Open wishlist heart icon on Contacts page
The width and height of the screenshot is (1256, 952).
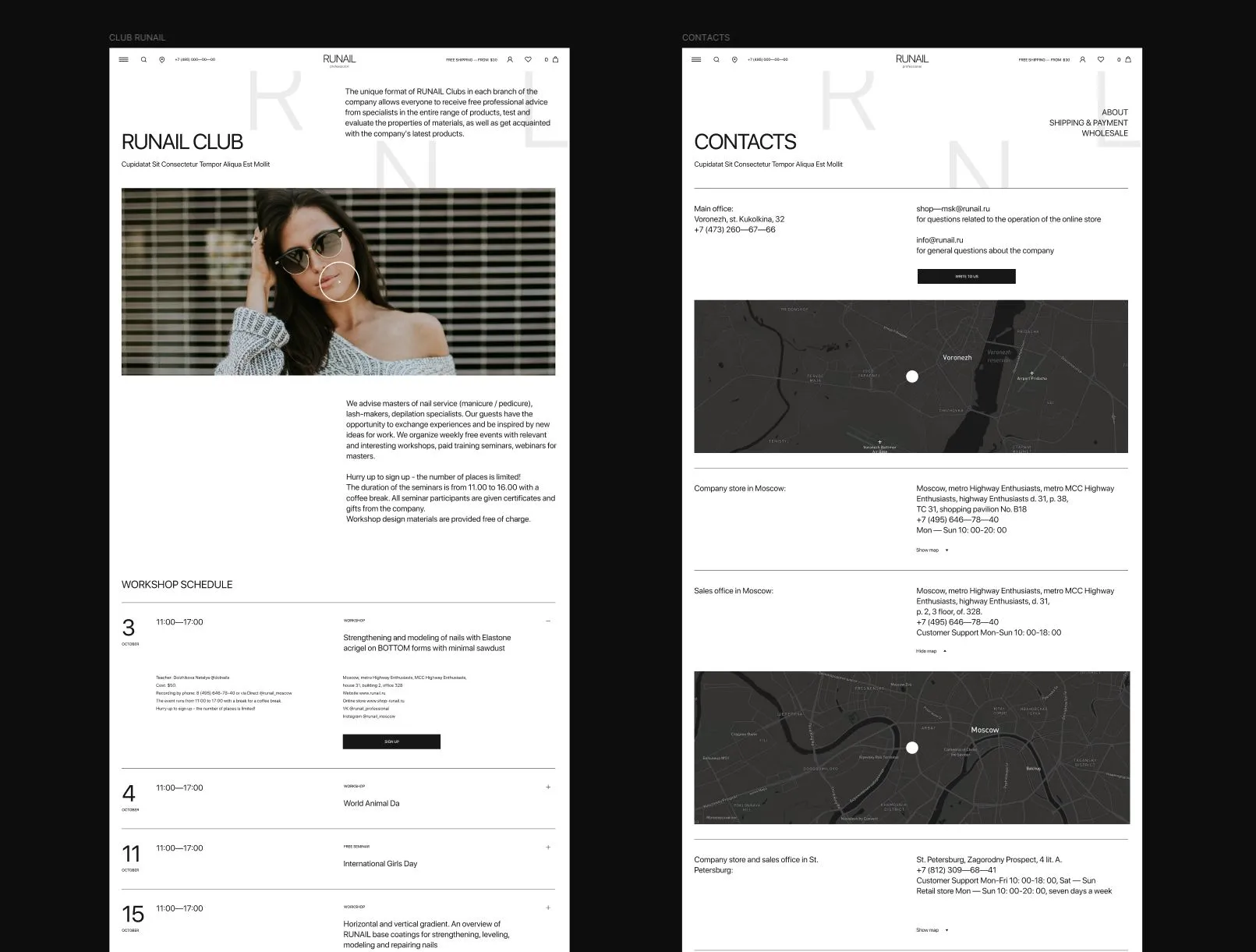1101,59
